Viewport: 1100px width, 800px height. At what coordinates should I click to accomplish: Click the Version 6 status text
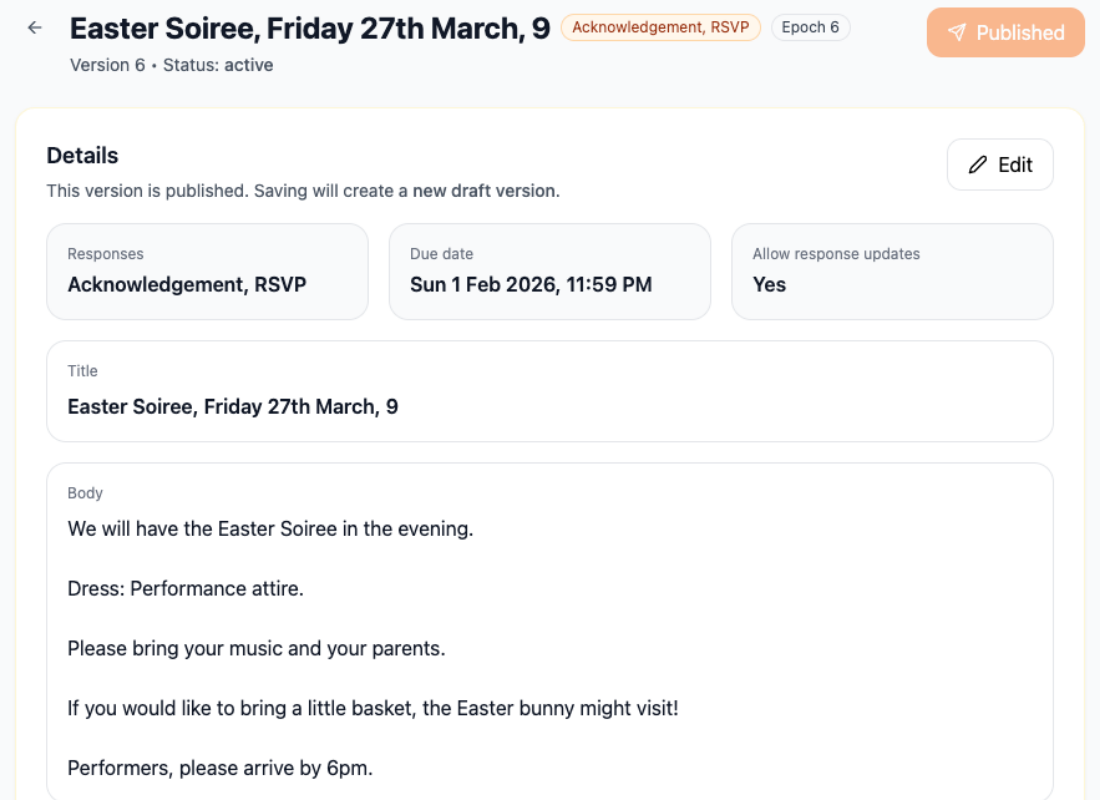click(107, 65)
